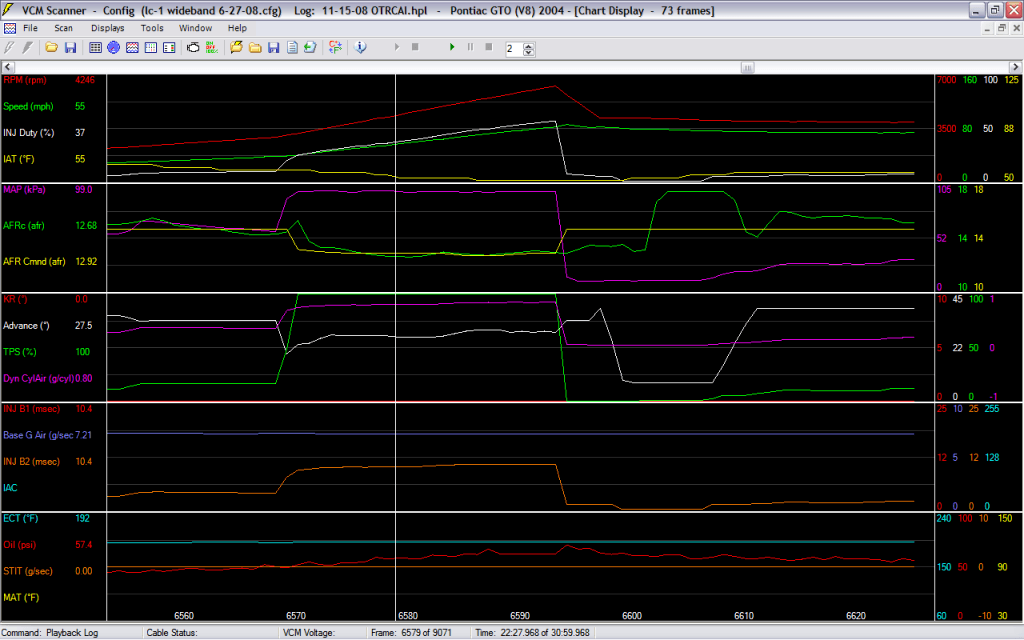Select the MAT (°F) channel label
This screenshot has height=640, width=1024.
(20, 597)
